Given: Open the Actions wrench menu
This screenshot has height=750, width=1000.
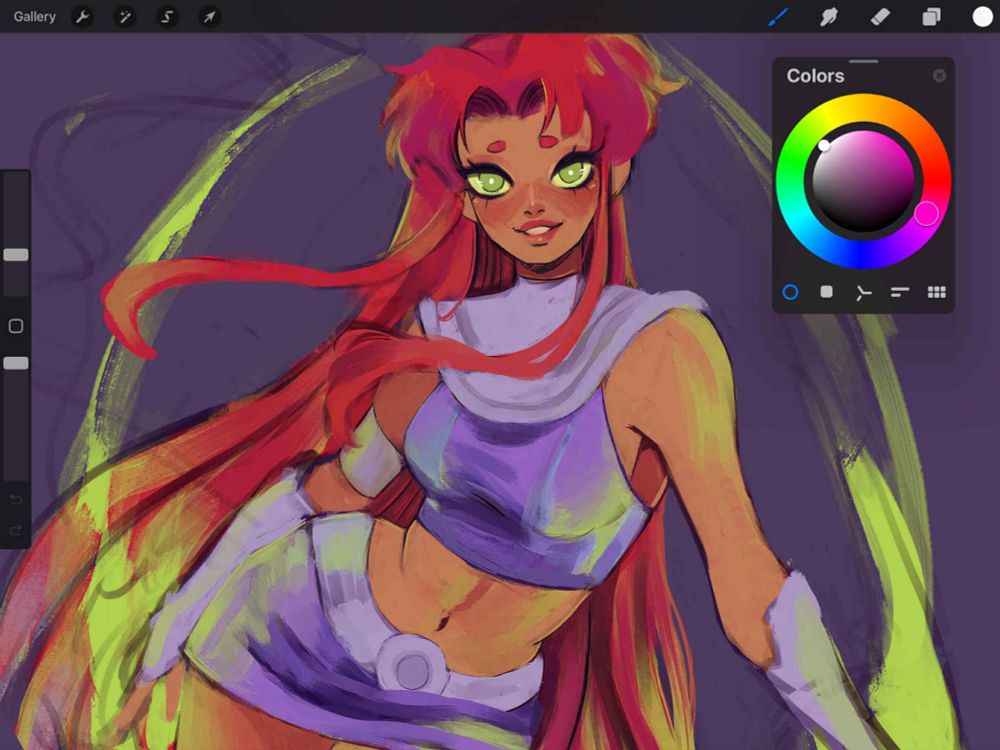Looking at the screenshot, I should [82, 17].
